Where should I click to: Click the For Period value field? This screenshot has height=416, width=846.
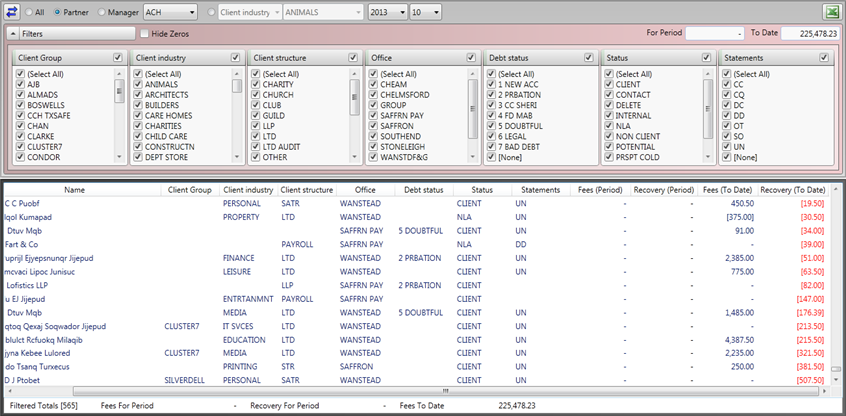pyautogui.click(x=715, y=33)
